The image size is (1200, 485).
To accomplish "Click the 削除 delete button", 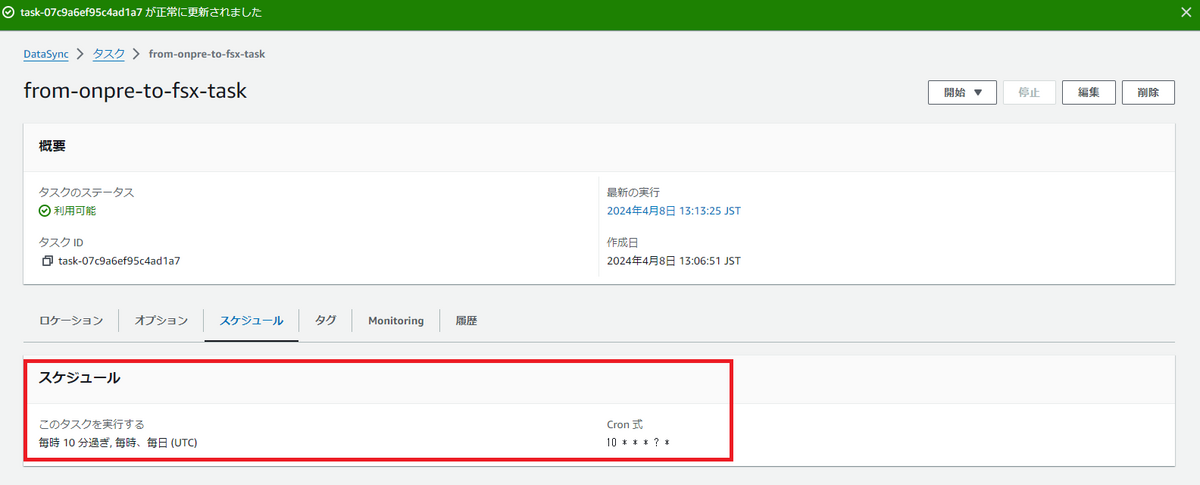I will point(1148,92).
